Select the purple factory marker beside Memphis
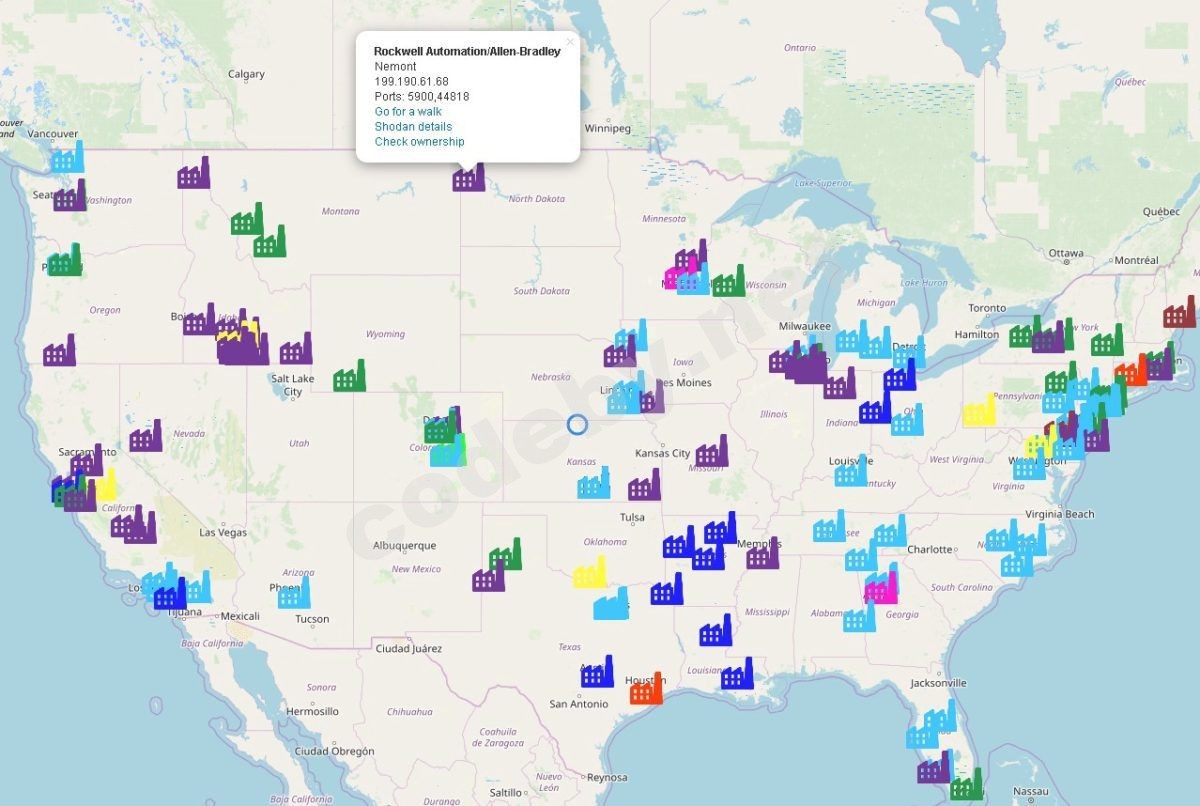Image resolution: width=1200 pixels, height=806 pixels. pyautogui.click(x=762, y=555)
